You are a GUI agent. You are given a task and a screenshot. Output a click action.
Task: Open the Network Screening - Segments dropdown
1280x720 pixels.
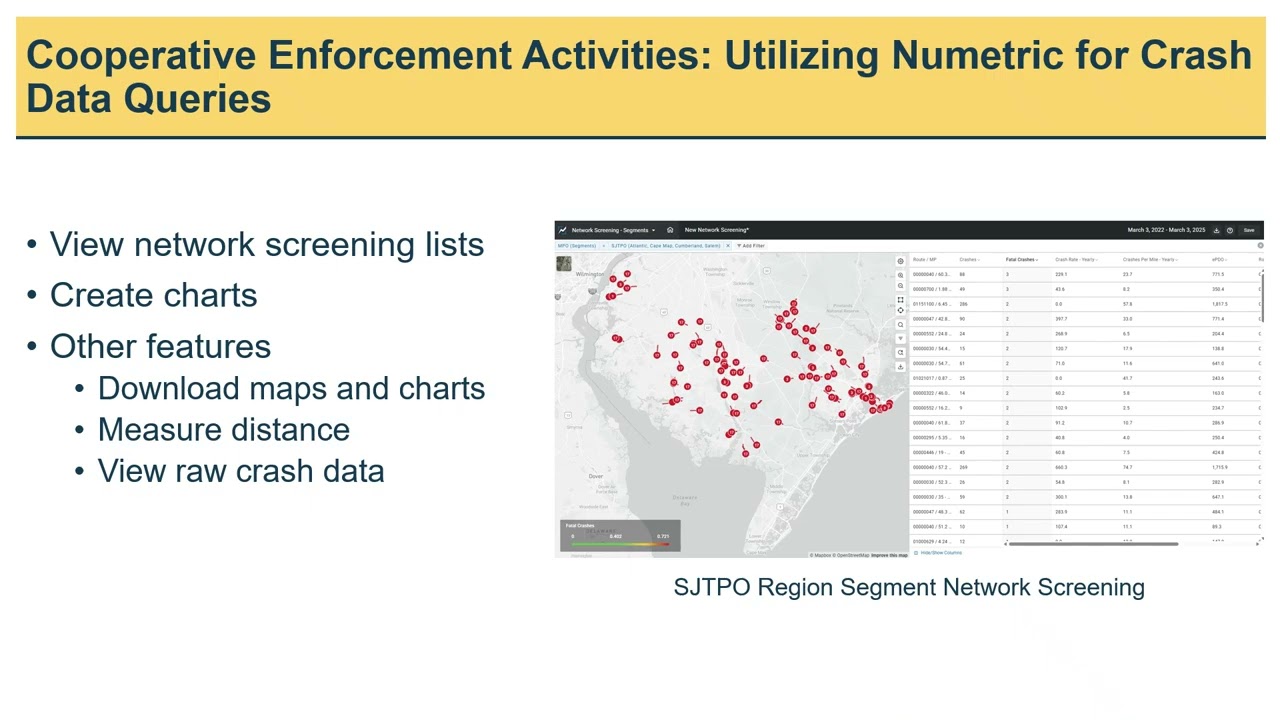(x=613, y=230)
